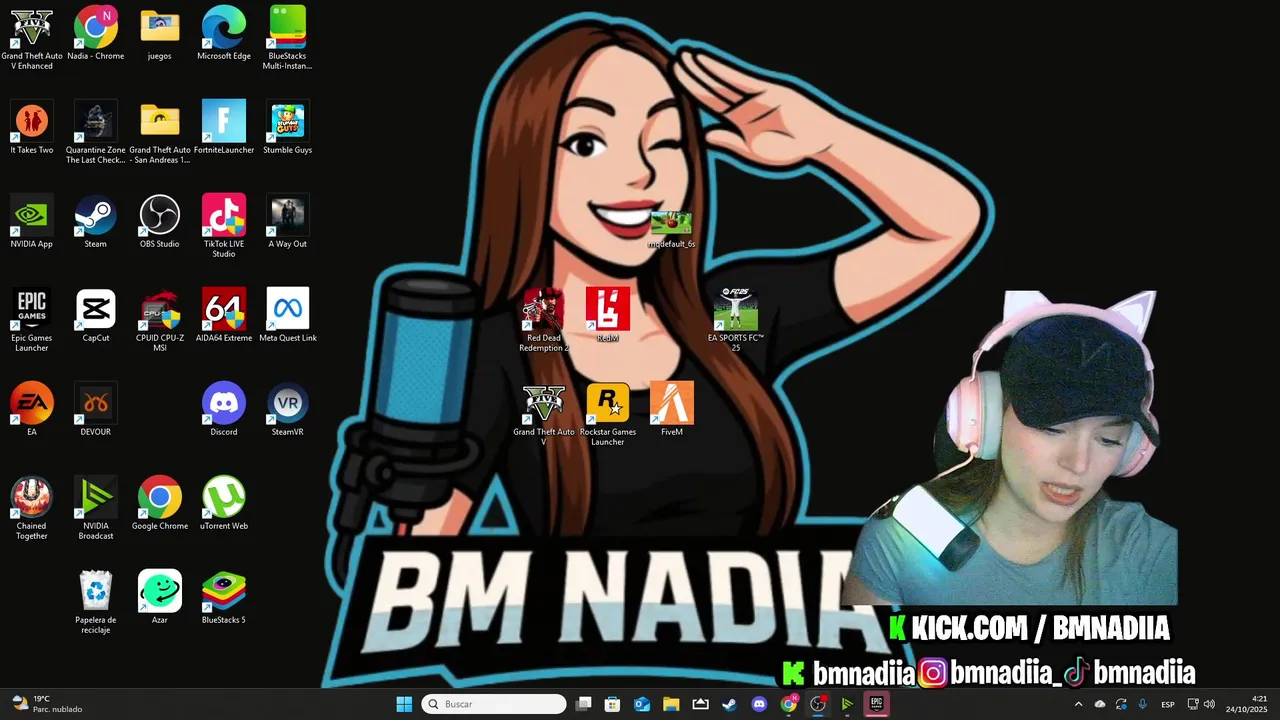Open the network settings tray icon
The width and height of the screenshot is (1280, 720).
tap(1192, 704)
